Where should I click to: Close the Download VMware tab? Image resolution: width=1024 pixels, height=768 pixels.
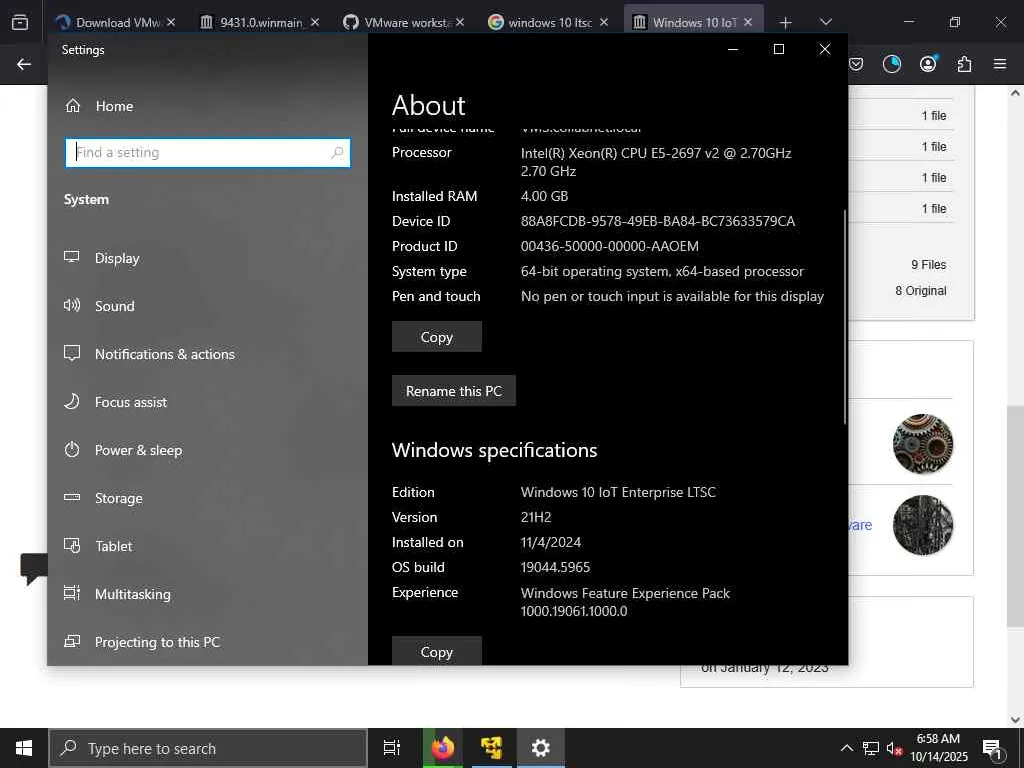pos(170,22)
